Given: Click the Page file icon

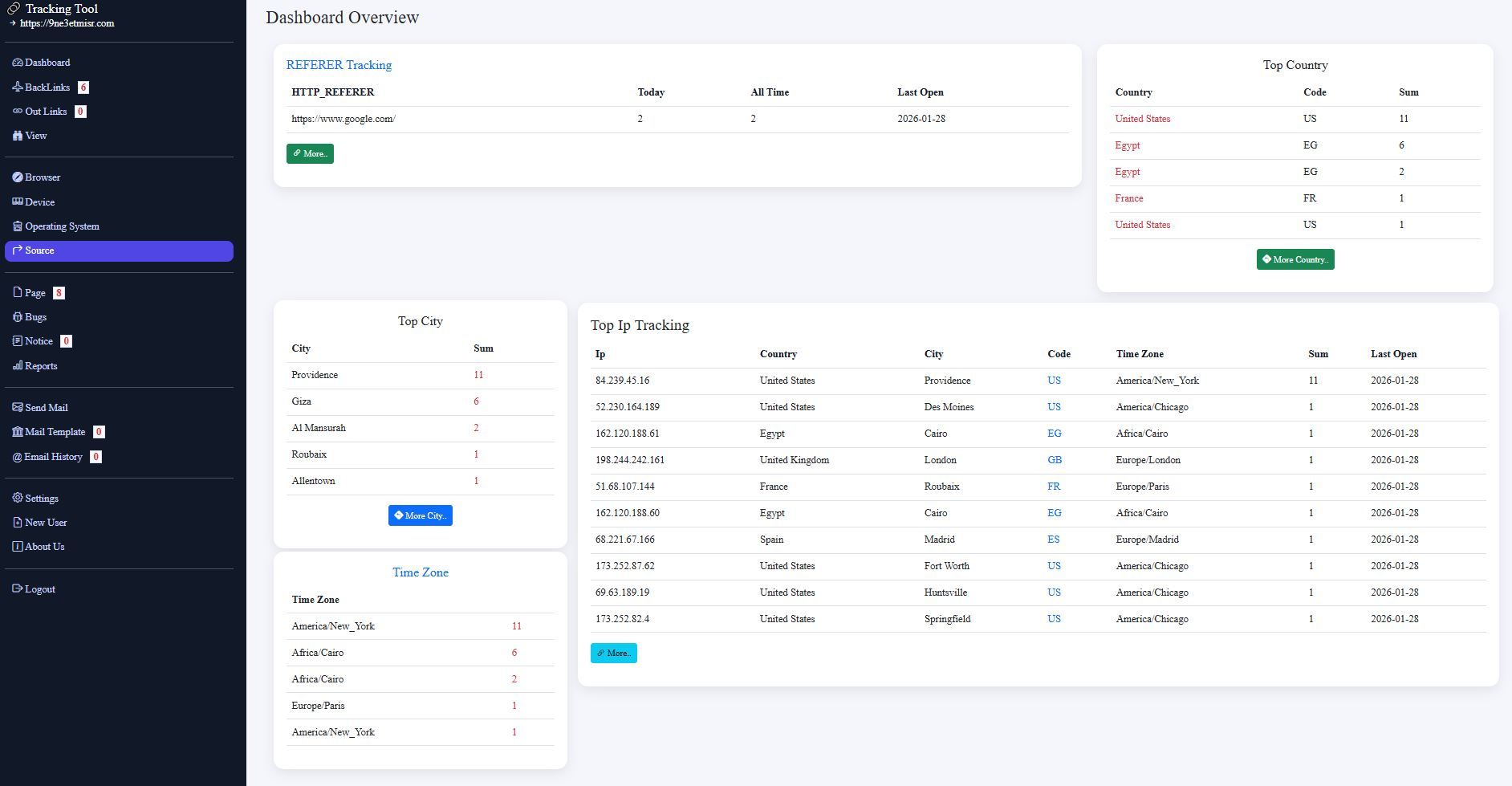Looking at the screenshot, I should pos(18,293).
